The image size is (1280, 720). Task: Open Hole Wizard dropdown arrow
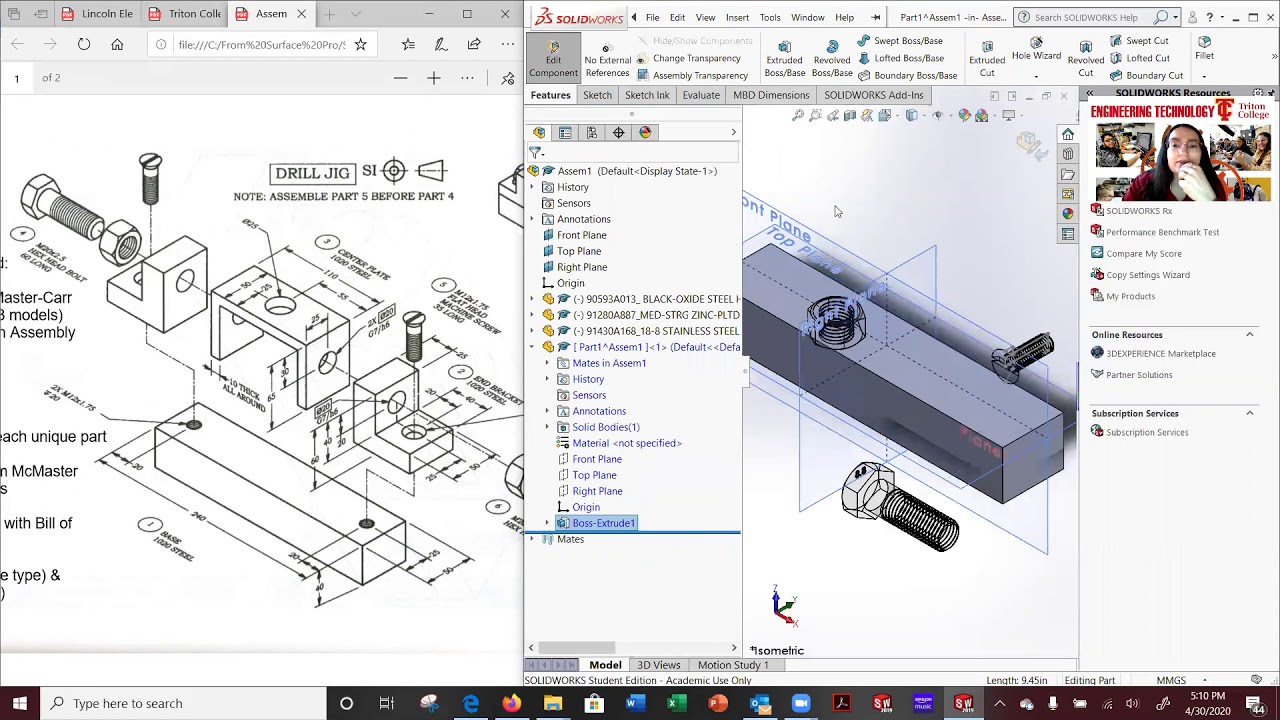click(x=1036, y=77)
